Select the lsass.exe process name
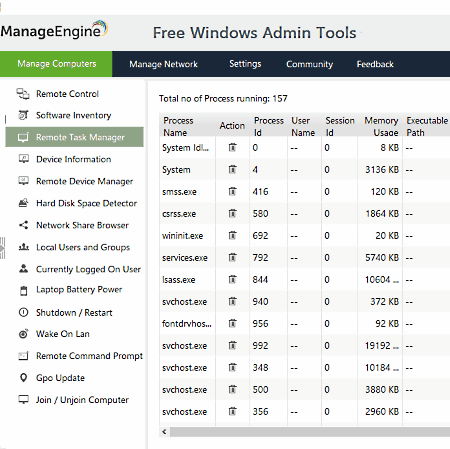The height and width of the screenshot is (449, 450). [178, 280]
